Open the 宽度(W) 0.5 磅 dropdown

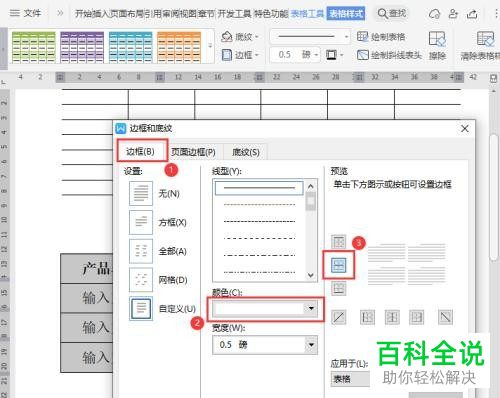[x=265, y=345]
